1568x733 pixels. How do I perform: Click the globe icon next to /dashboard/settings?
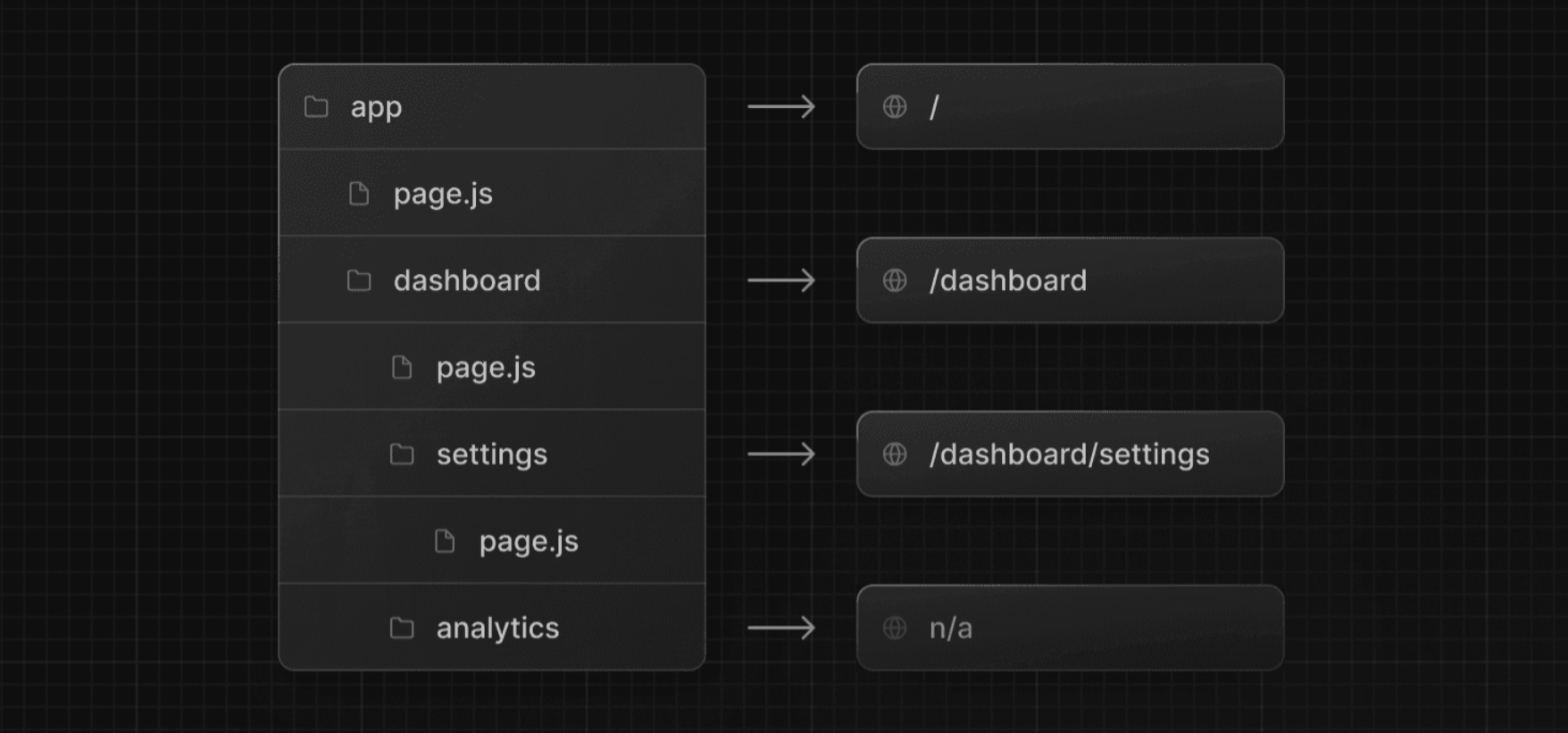pos(895,454)
